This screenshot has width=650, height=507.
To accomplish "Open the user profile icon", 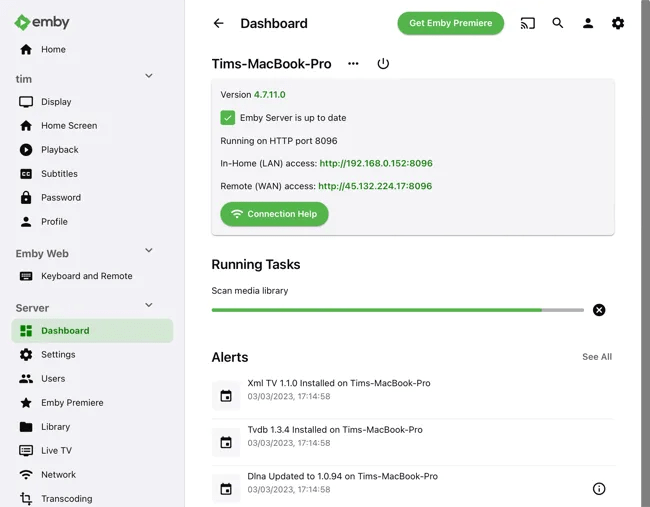I will 588,23.
